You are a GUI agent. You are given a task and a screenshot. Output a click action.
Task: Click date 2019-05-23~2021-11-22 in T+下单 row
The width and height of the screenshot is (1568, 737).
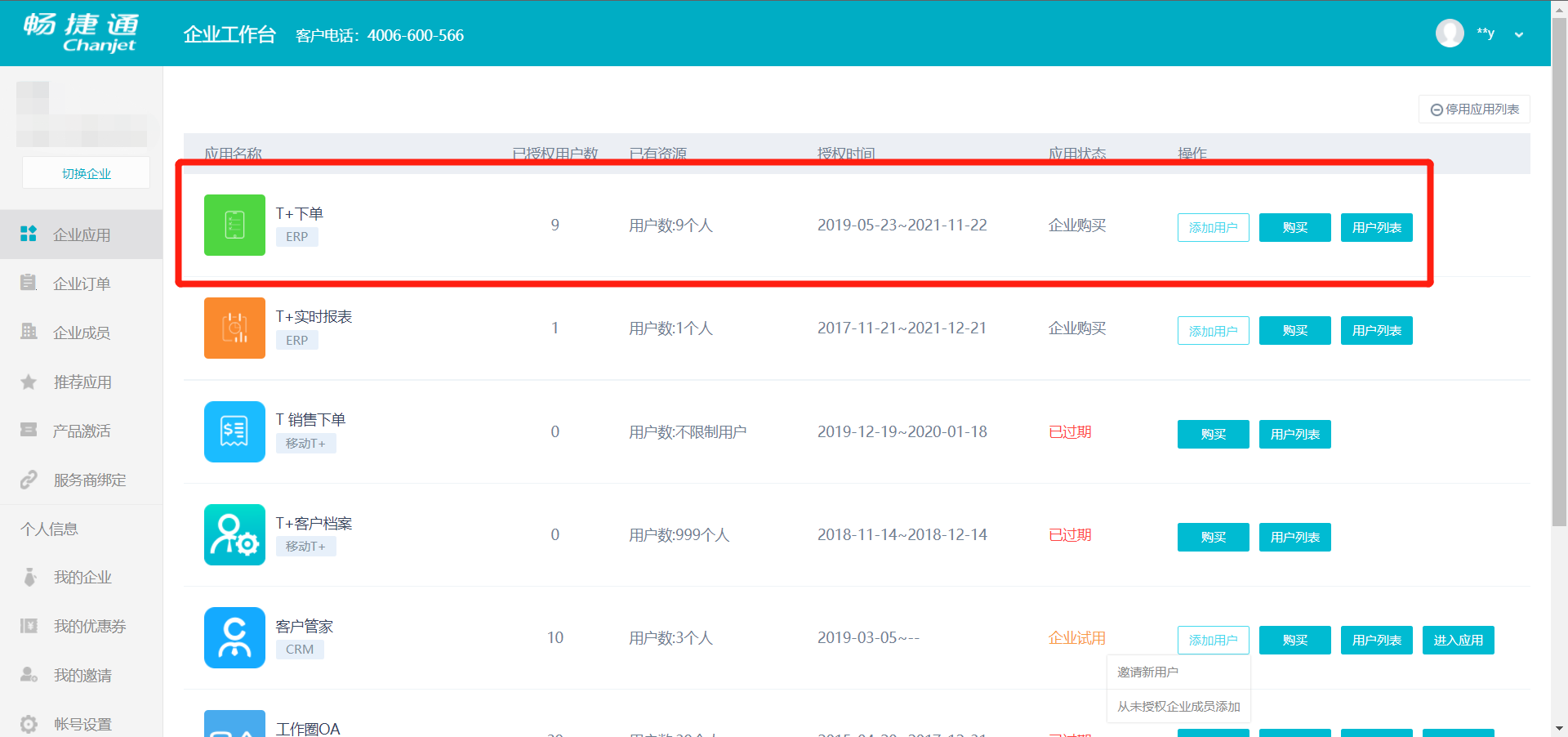pyautogui.click(x=902, y=225)
